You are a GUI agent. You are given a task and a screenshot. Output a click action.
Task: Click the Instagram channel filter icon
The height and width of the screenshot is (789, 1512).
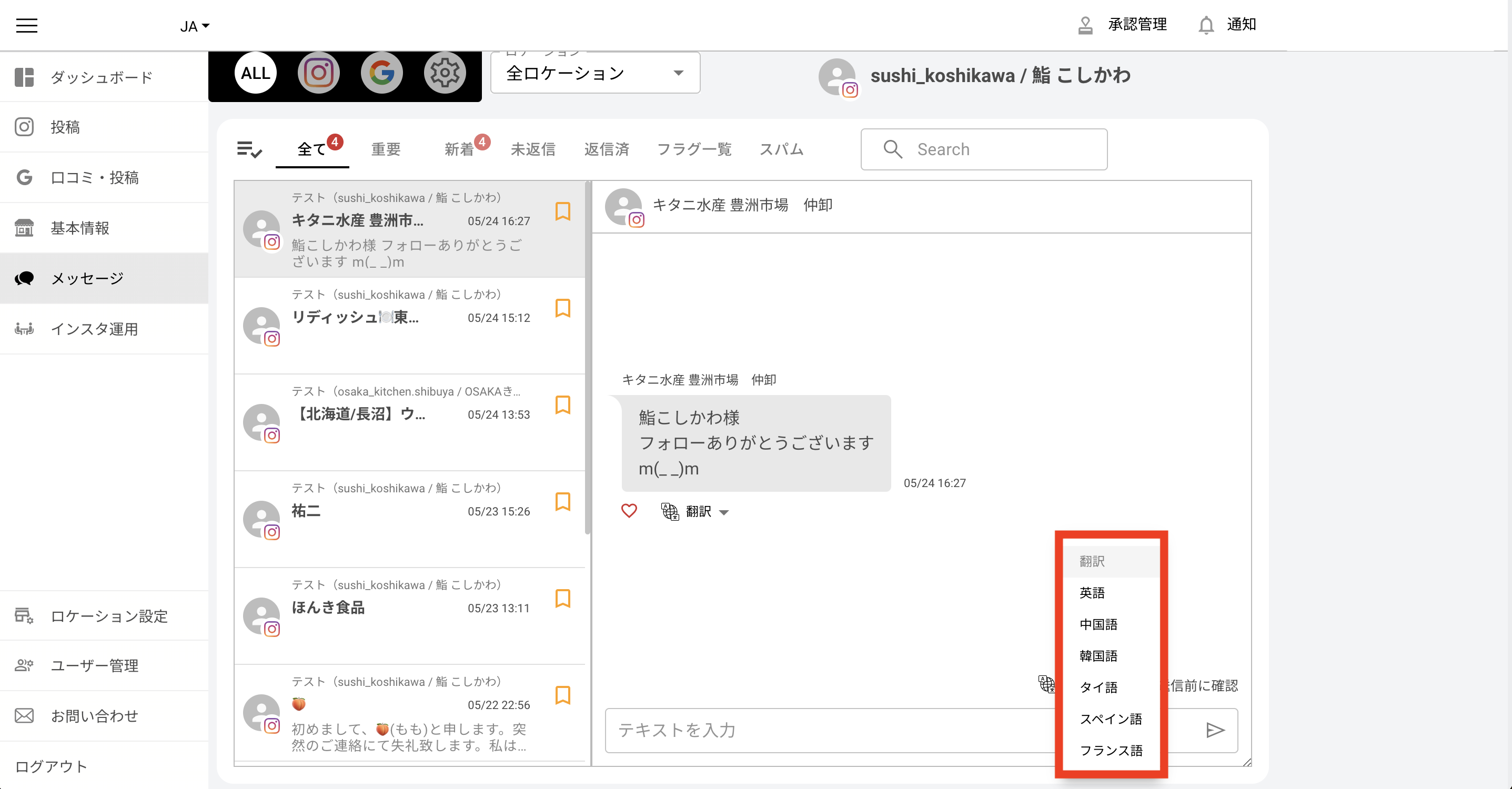click(318, 73)
